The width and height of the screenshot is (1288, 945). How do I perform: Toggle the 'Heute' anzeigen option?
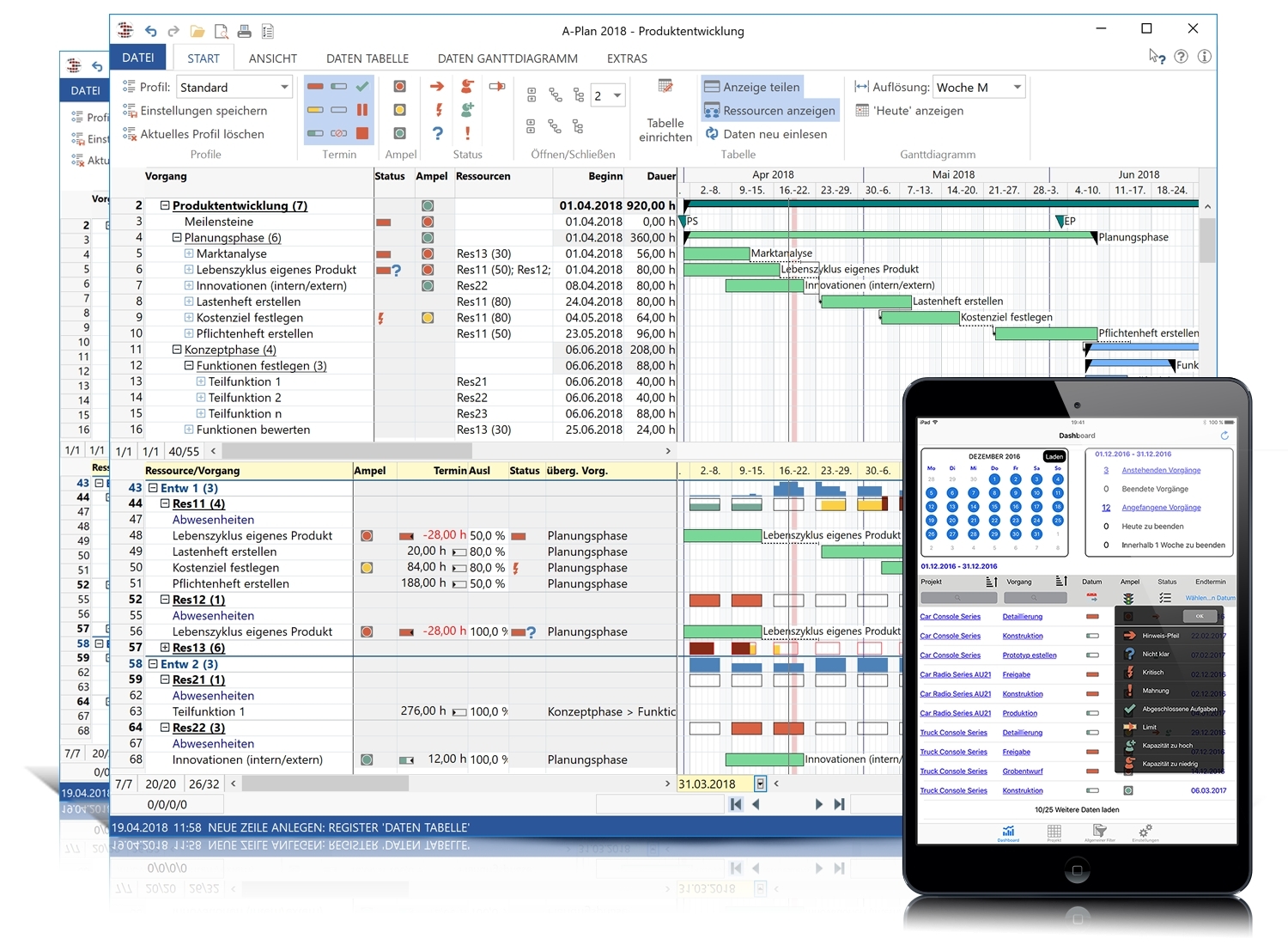(x=910, y=110)
